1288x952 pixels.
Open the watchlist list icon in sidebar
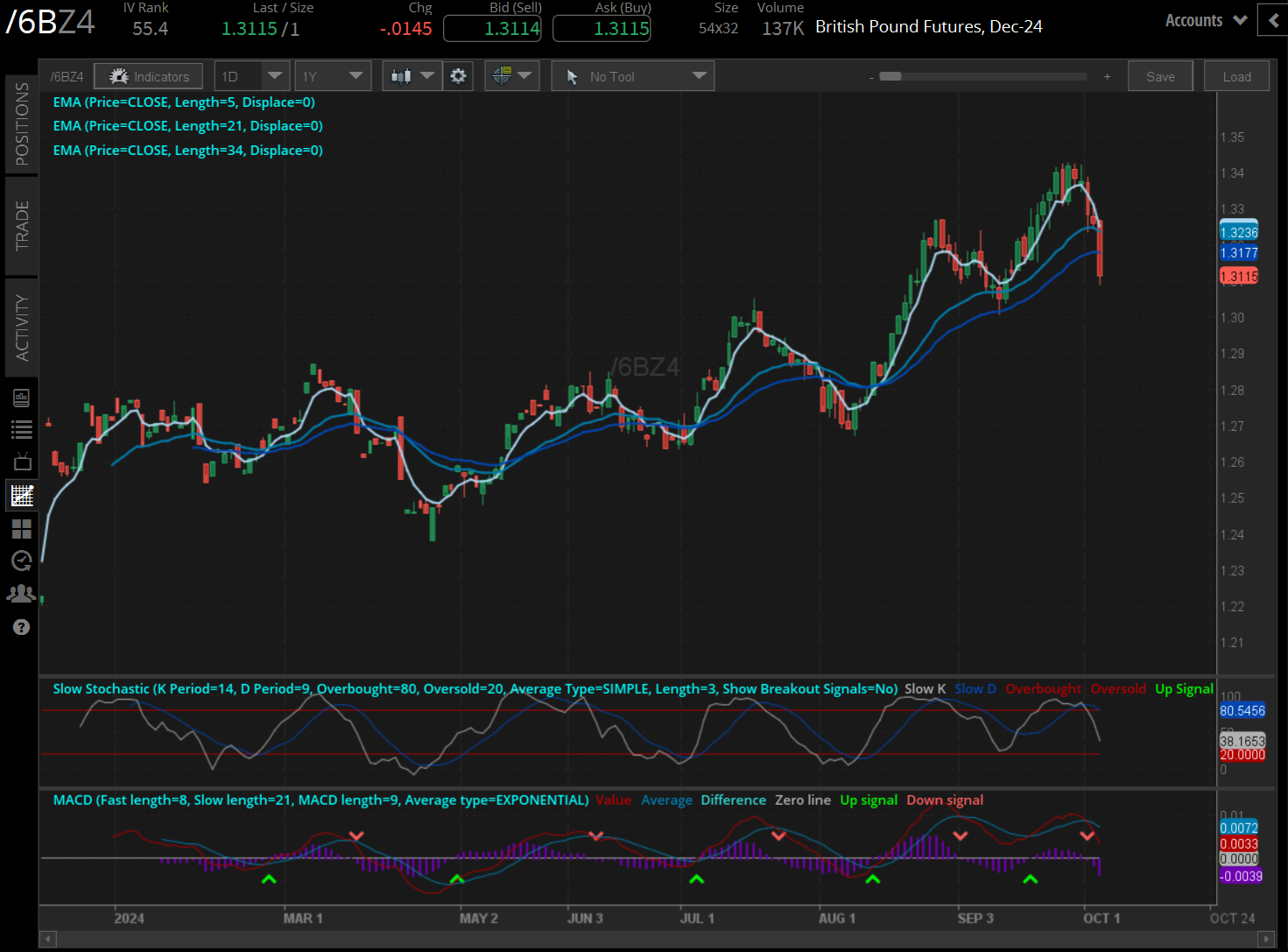click(x=22, y=429)
